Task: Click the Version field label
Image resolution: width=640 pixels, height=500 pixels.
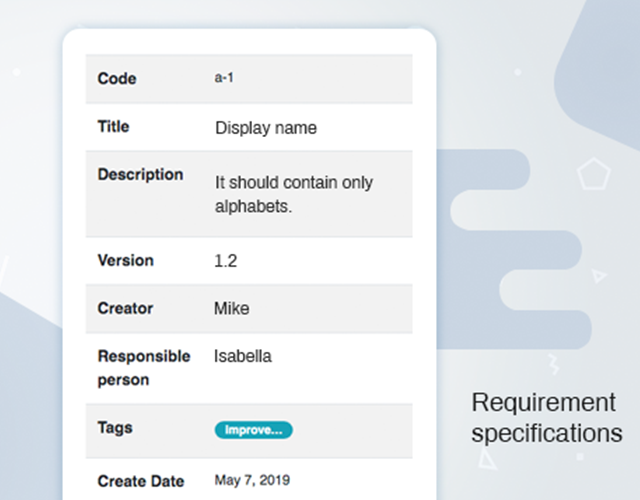Action: 126,260
